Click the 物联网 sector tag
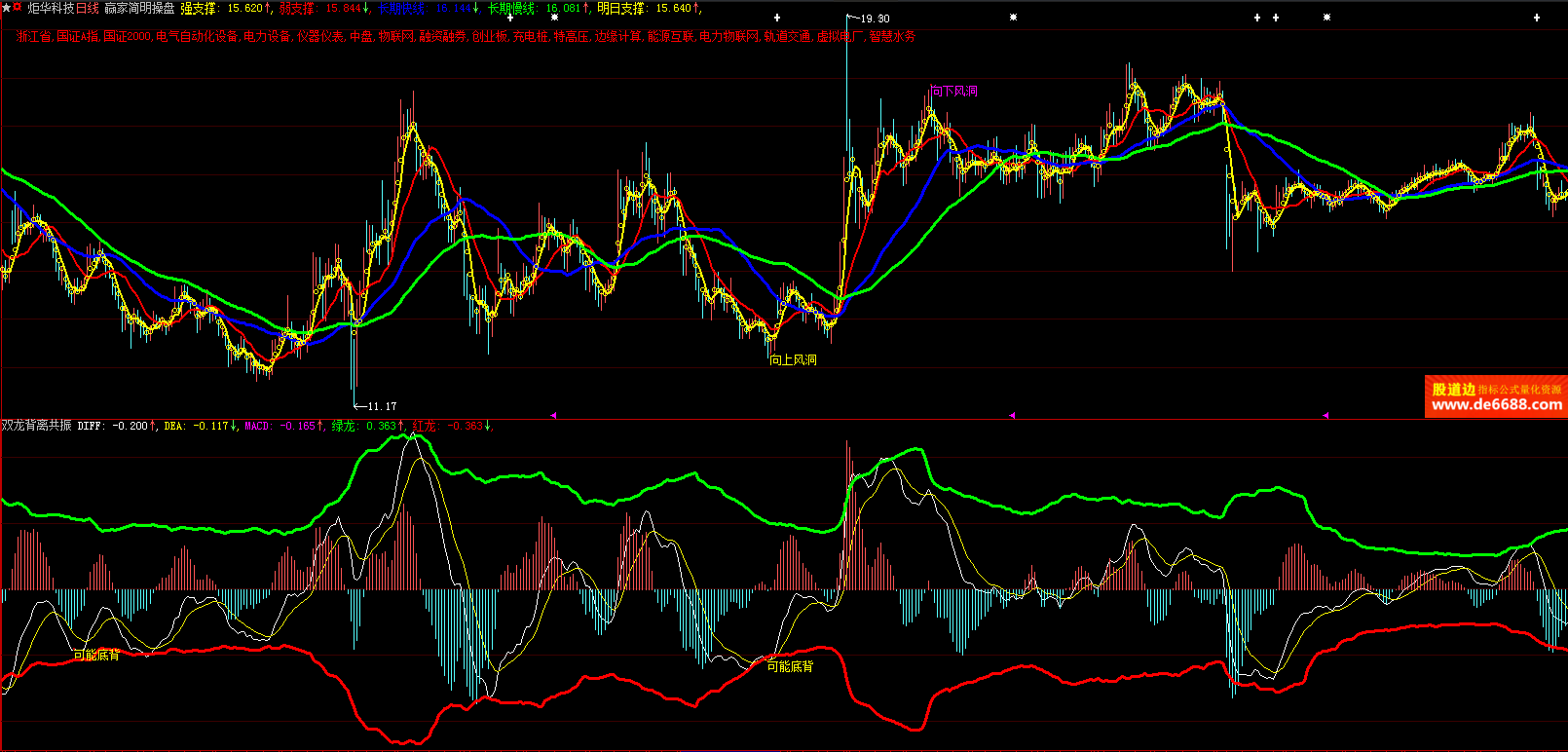1568x752 pixels. 395,37
